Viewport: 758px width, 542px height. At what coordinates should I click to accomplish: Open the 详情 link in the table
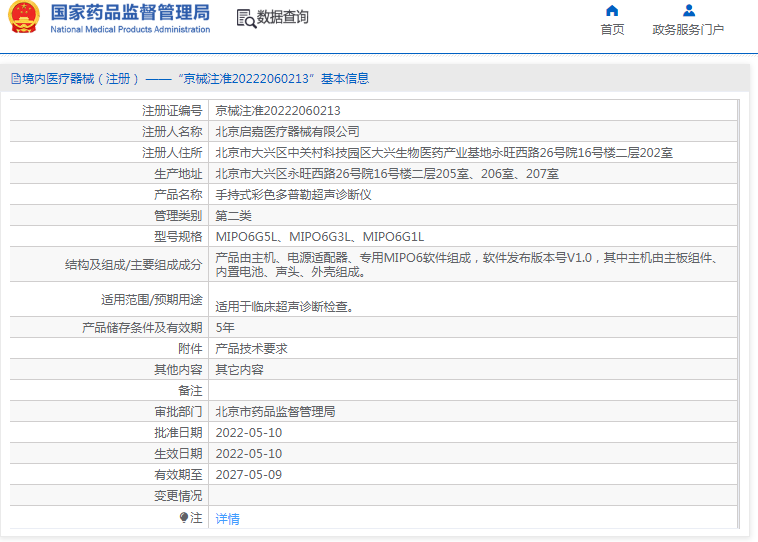click(x=228, y=519)
